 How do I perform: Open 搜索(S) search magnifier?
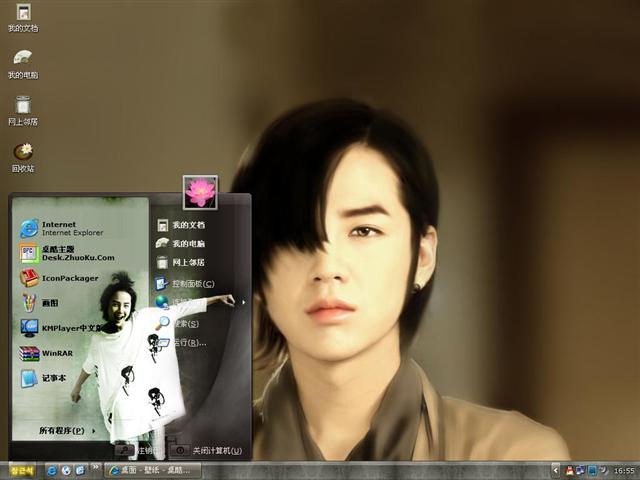tap(177, 323)
